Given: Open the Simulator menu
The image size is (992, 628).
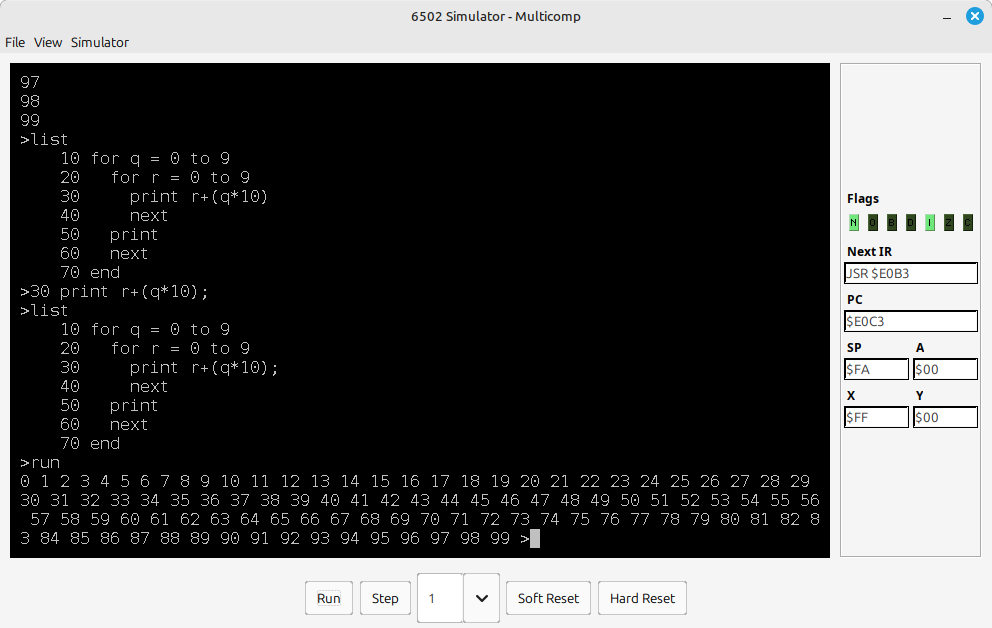Looking at the screenshot, I should (99, 42).
